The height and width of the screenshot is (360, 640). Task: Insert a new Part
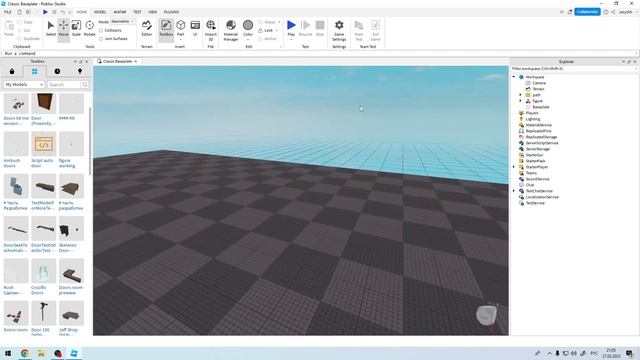tap(180, 28)
